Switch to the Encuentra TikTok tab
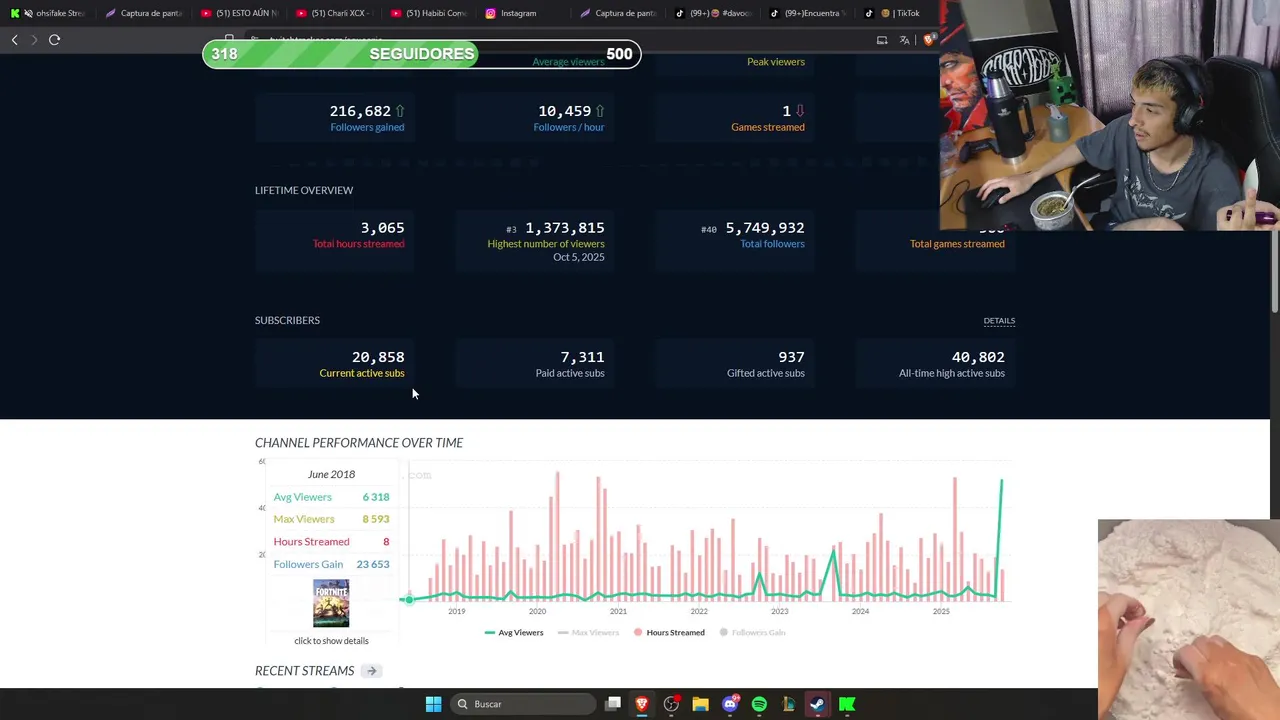 (x=808, y=13)
